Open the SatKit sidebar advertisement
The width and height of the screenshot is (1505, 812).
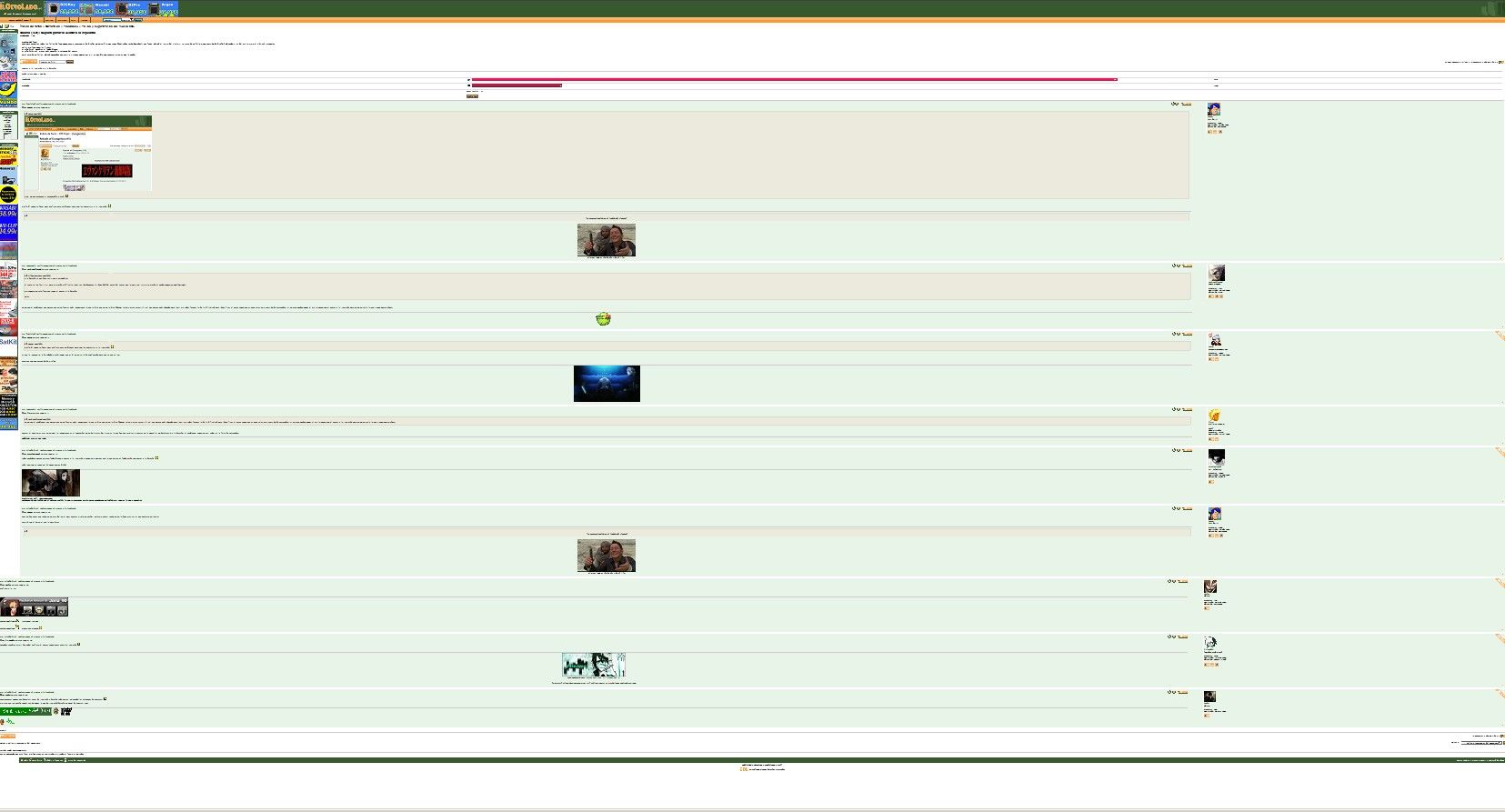click(8, 342)
